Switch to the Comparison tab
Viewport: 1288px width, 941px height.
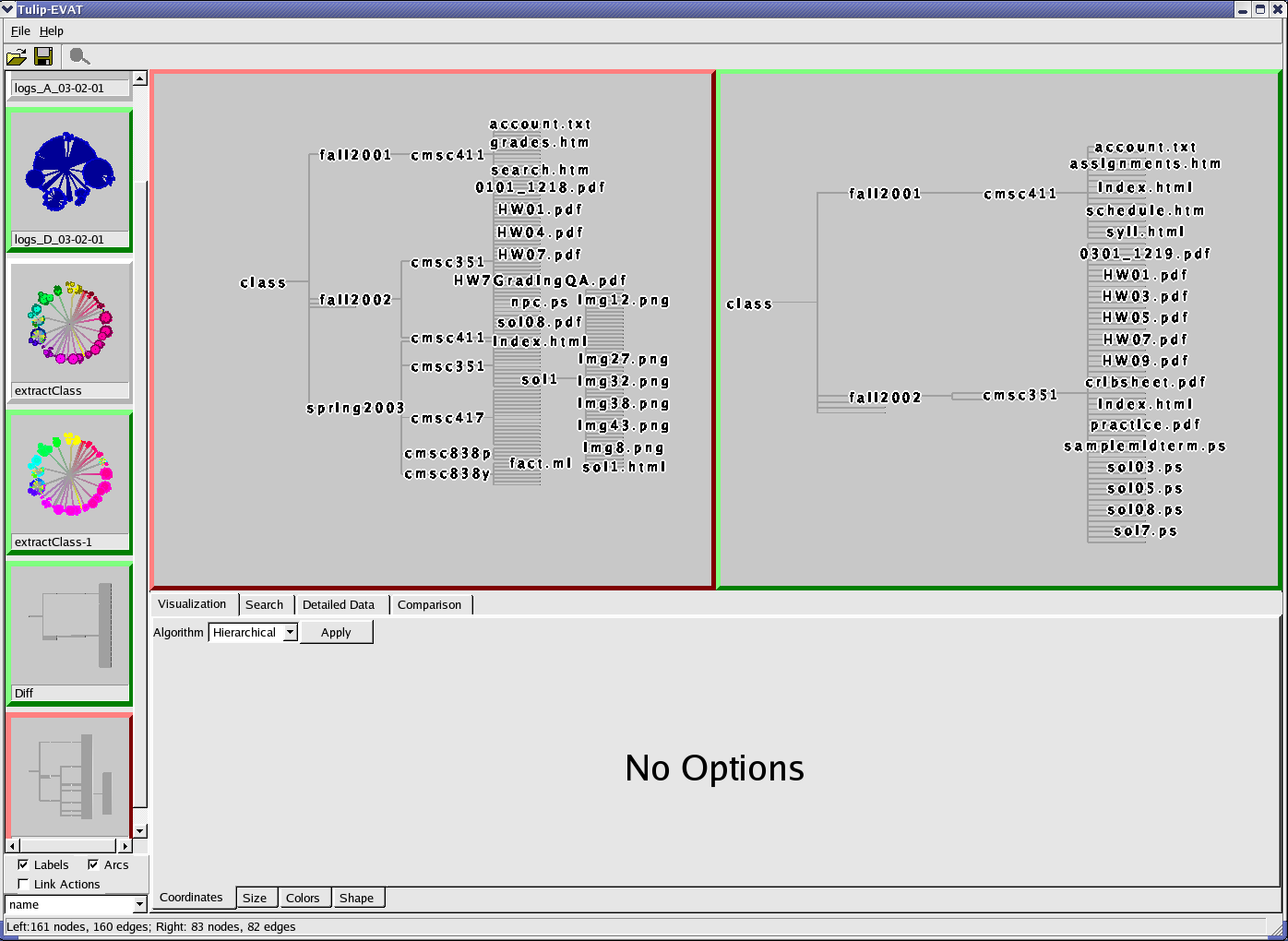[x=429, y=604]
